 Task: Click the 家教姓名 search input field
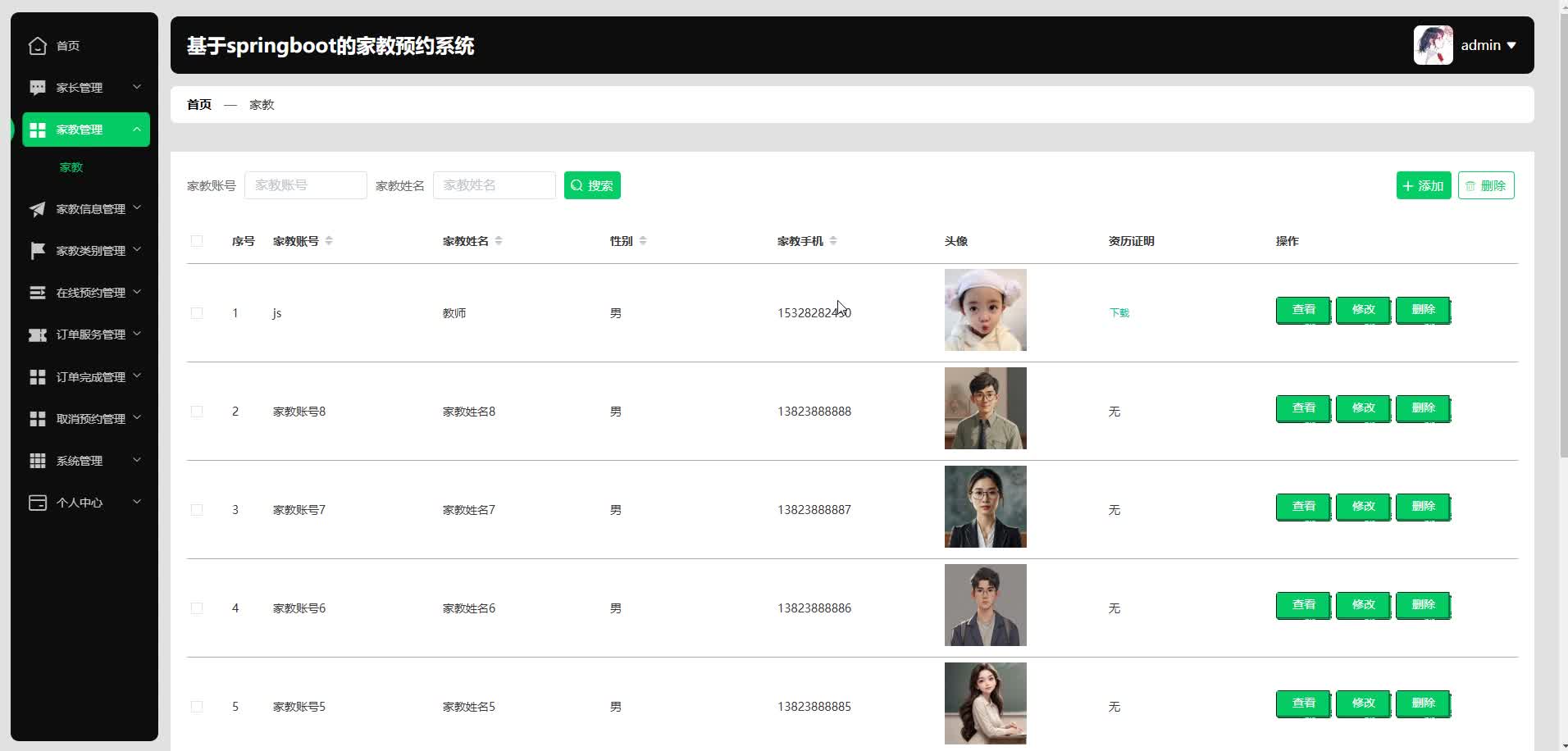(x=495, y=185)
